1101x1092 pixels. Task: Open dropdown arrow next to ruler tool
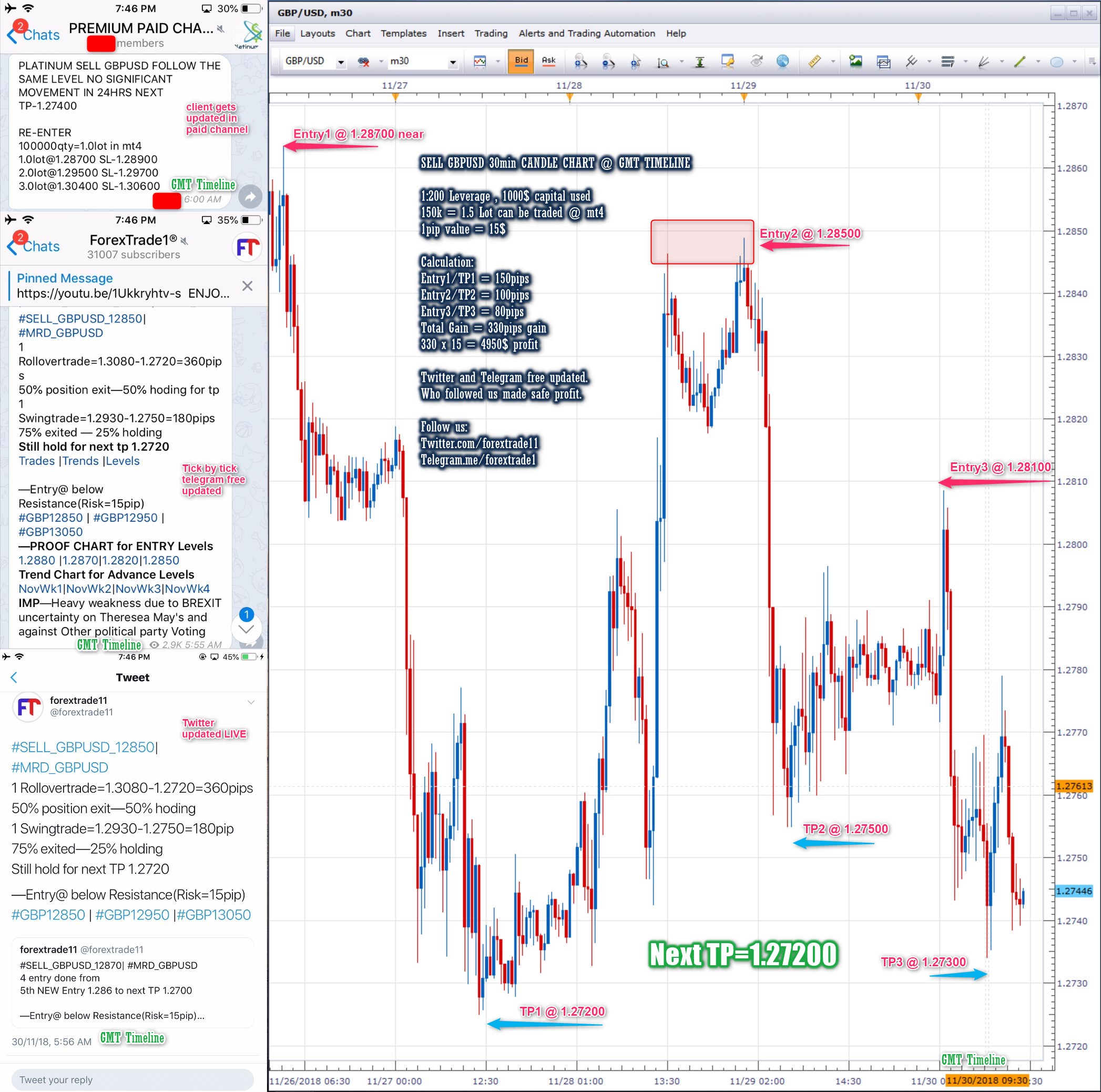(x=833, y=62)
